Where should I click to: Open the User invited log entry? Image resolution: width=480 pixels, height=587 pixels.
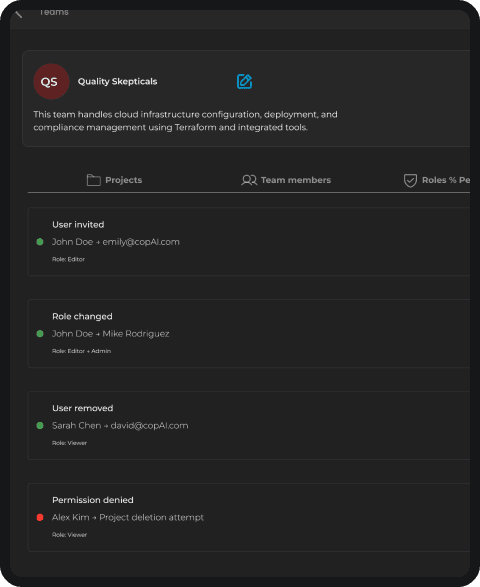pyautogui.click(x=249, y=242)
